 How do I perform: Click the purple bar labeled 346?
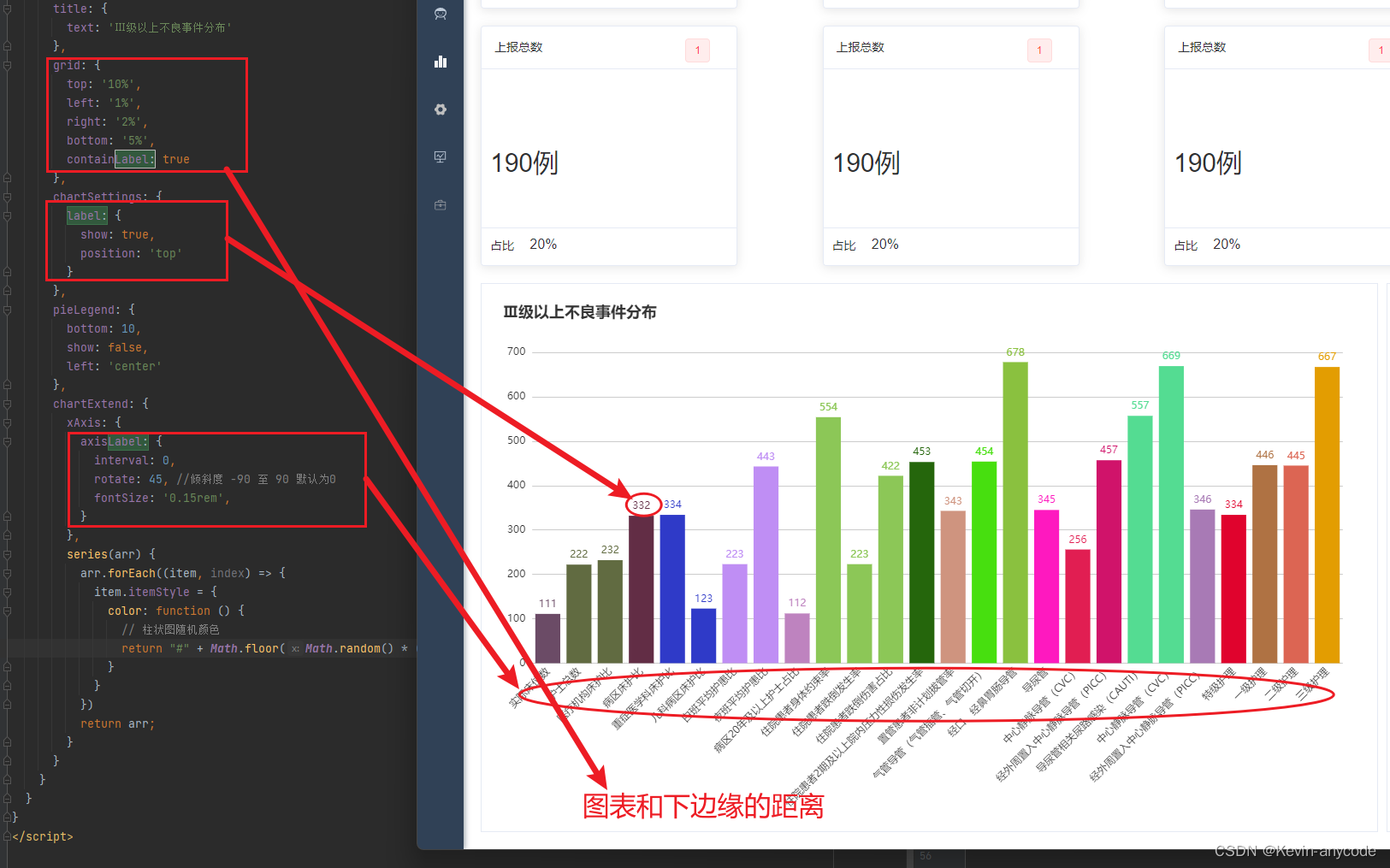point(1203,586)
